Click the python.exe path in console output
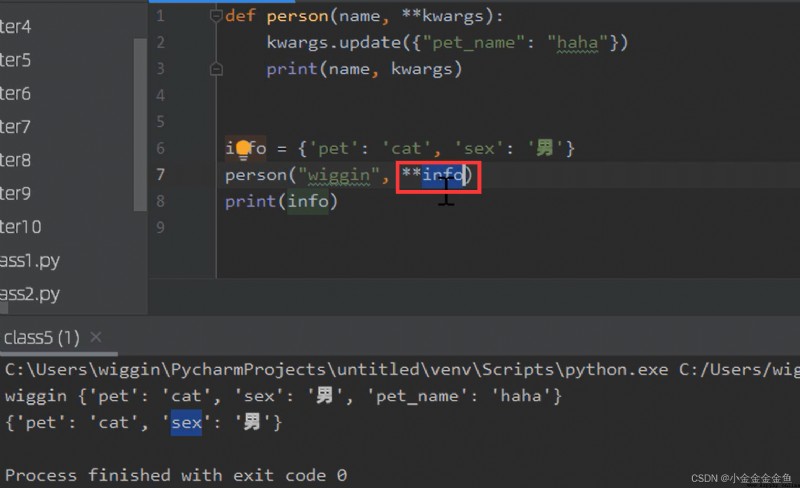800x488 pixels. tap(337, 370)
